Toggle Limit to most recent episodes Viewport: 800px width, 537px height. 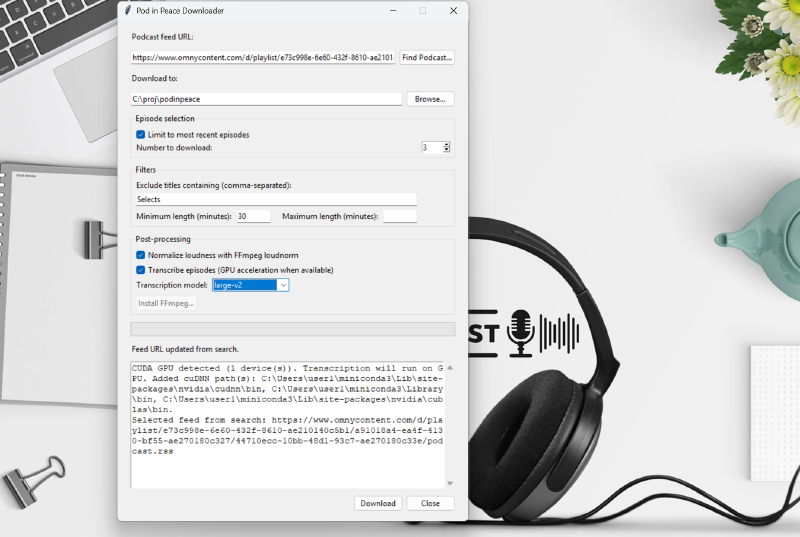pyautogui.click(x=141, y=134)
